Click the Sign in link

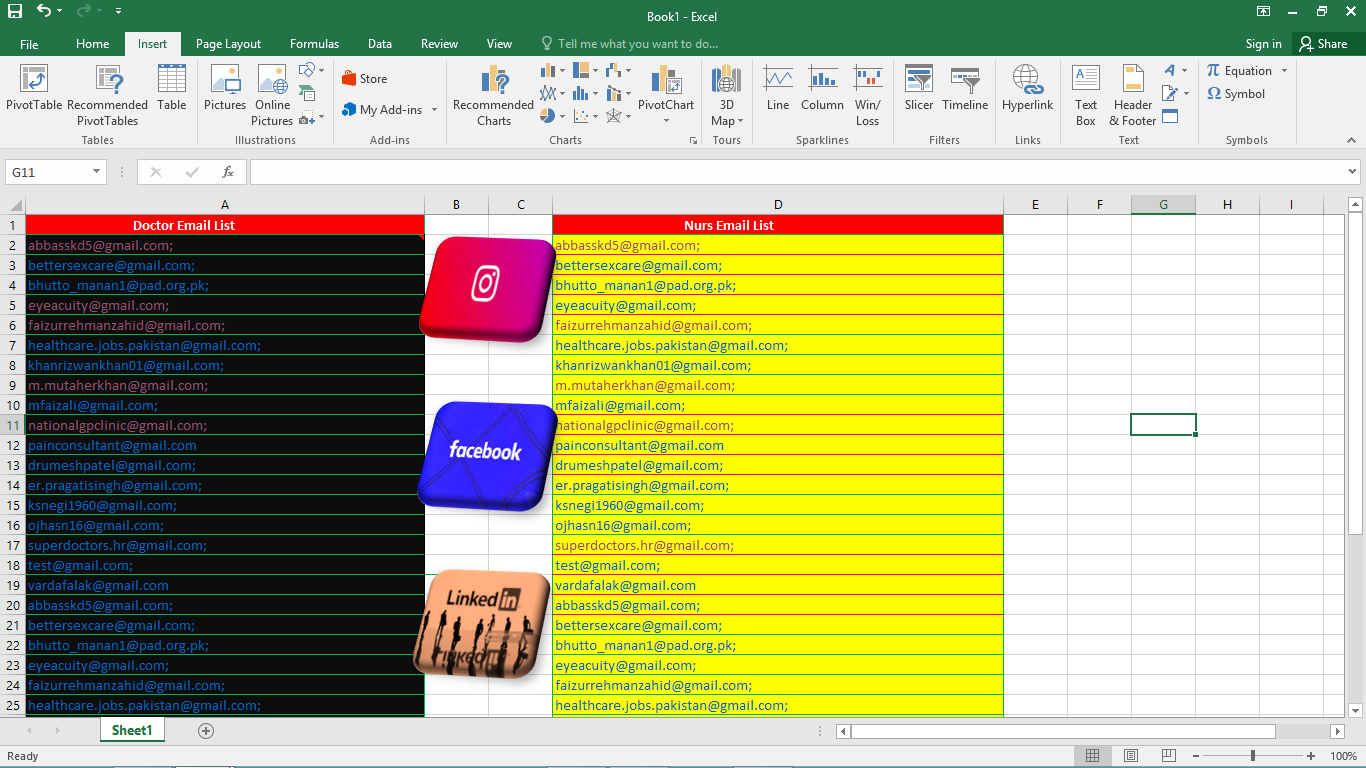(x=1262, y=44)
